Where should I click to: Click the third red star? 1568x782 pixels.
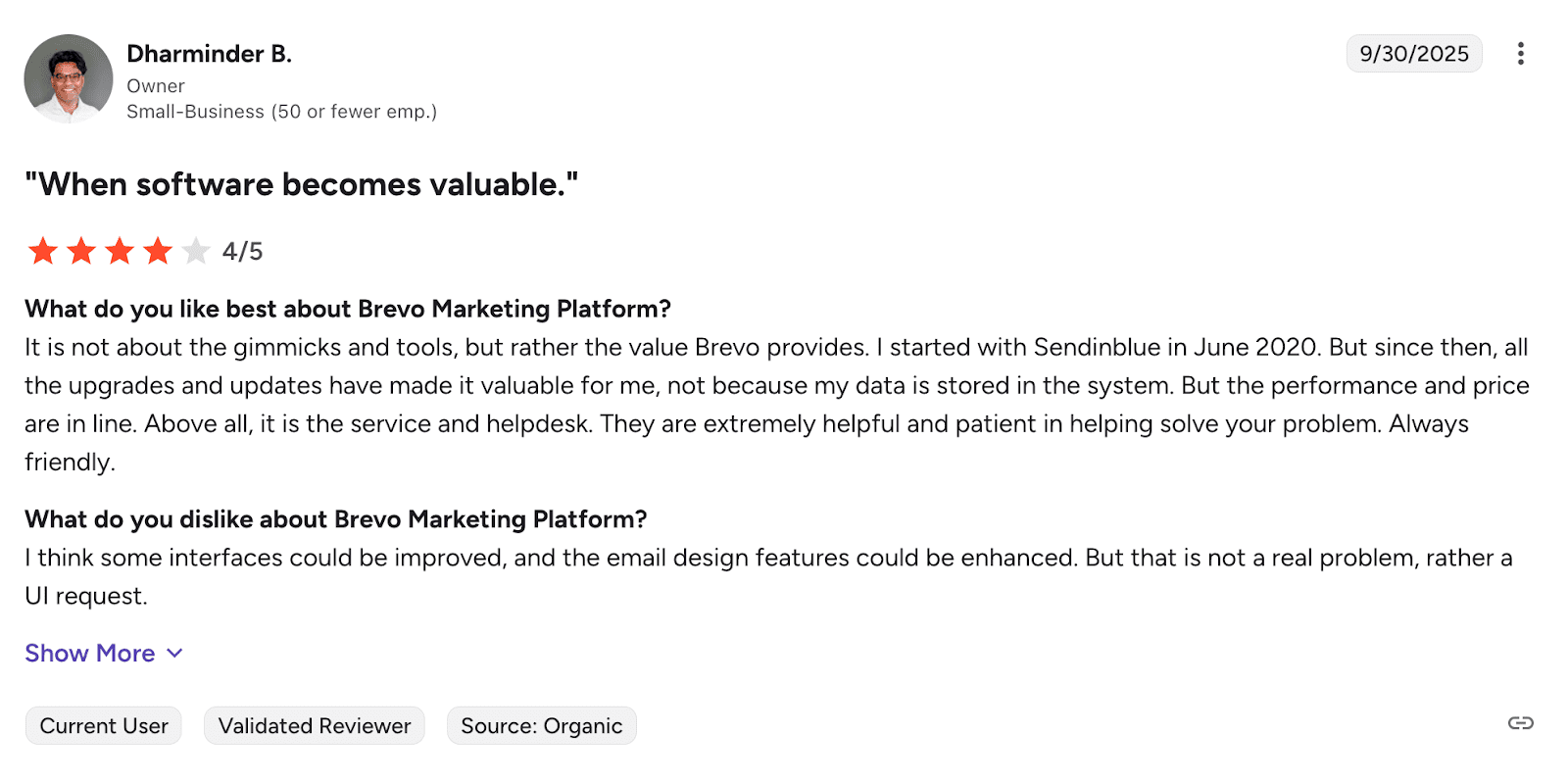coord(120,251)
